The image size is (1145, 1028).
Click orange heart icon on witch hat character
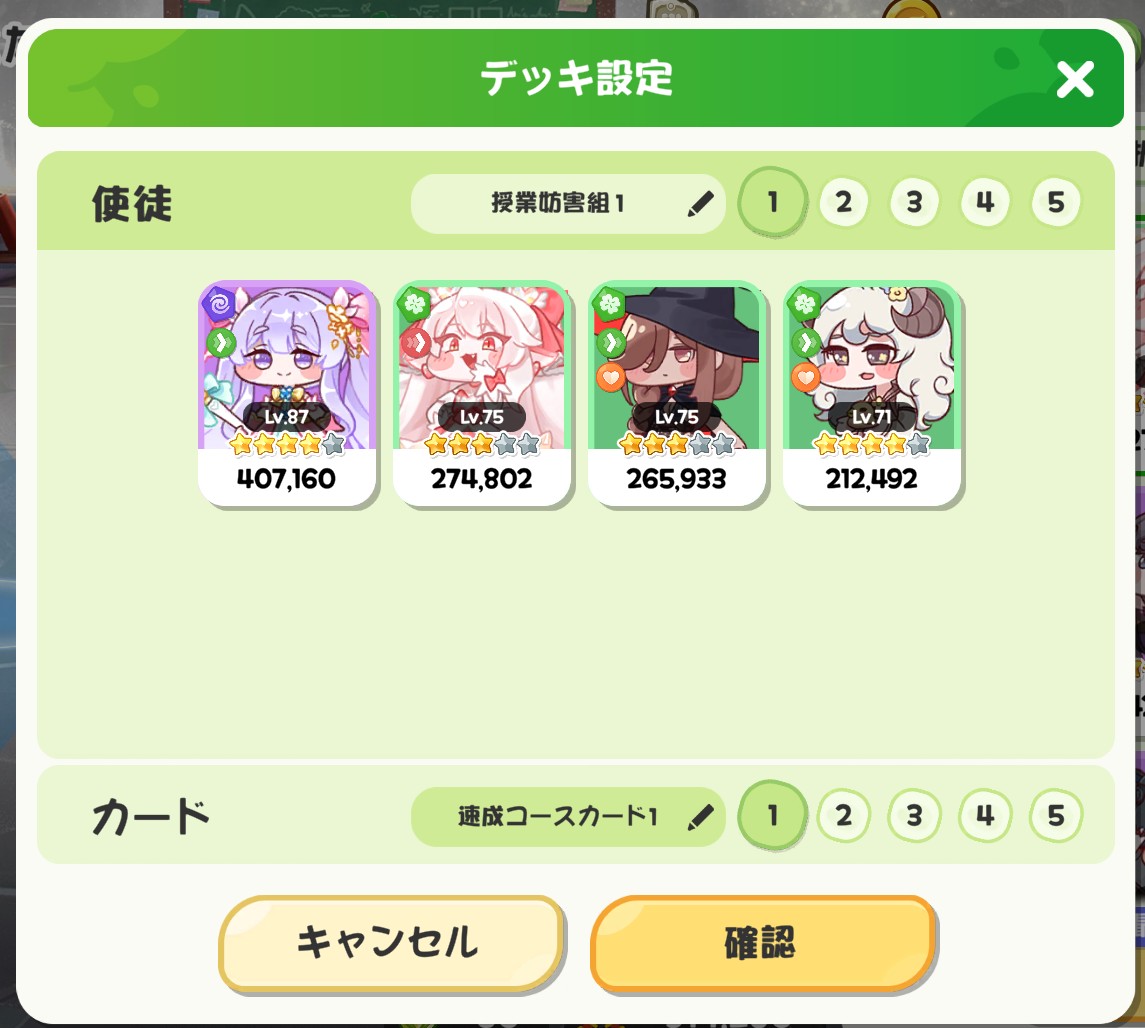coord(610,377)
